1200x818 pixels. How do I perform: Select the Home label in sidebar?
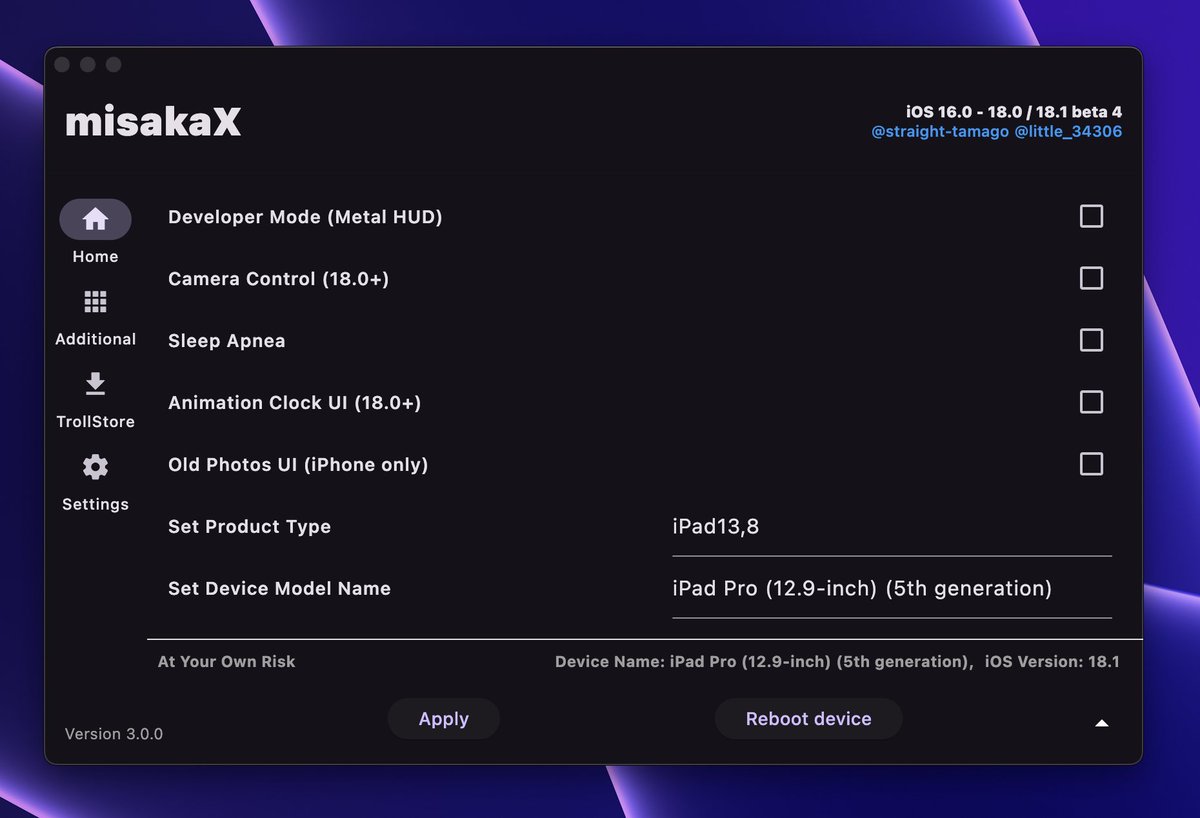(x=95, y=257)
